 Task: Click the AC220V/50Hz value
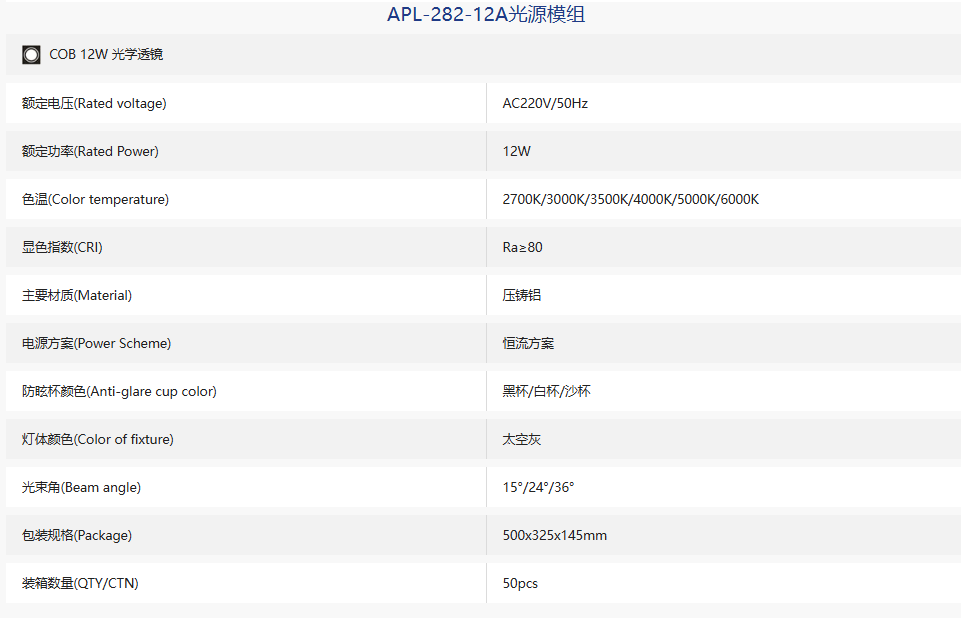pos(545,103)
